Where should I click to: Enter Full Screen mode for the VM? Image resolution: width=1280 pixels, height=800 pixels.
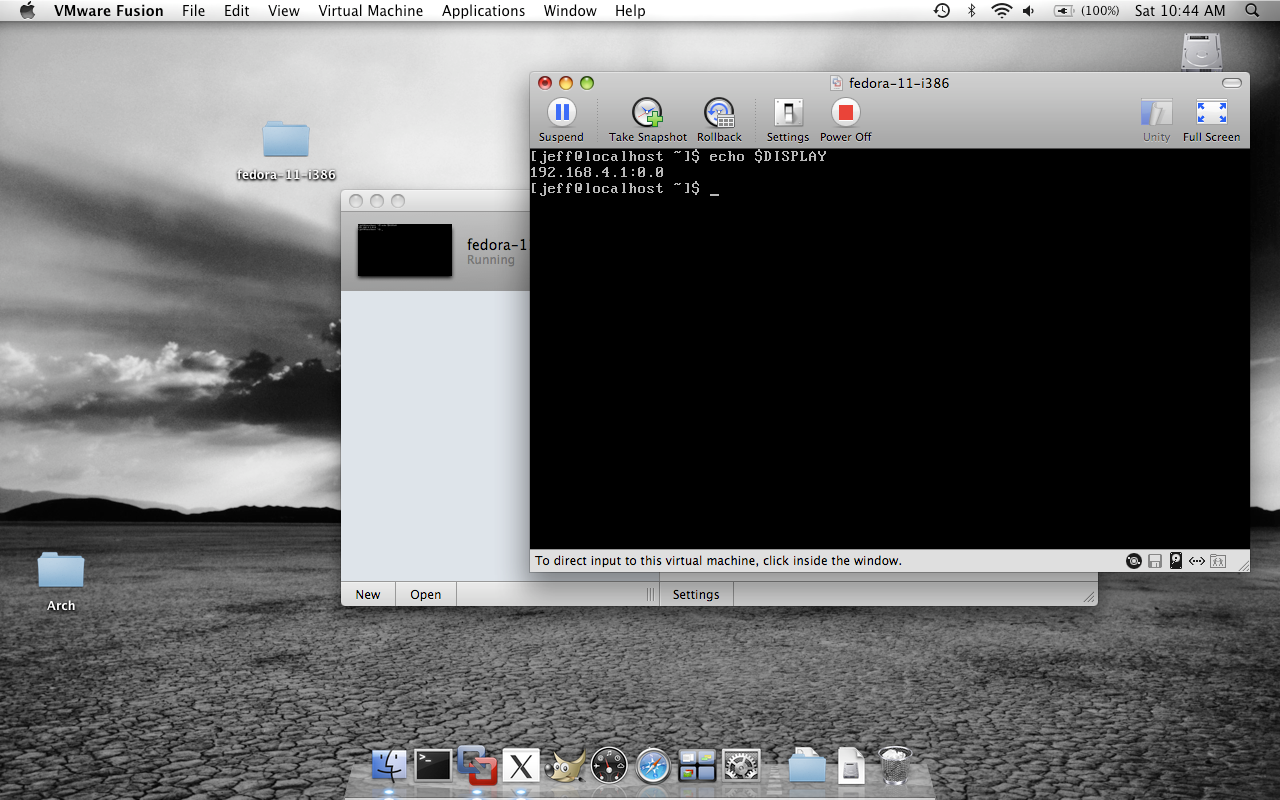[1211, 113]
